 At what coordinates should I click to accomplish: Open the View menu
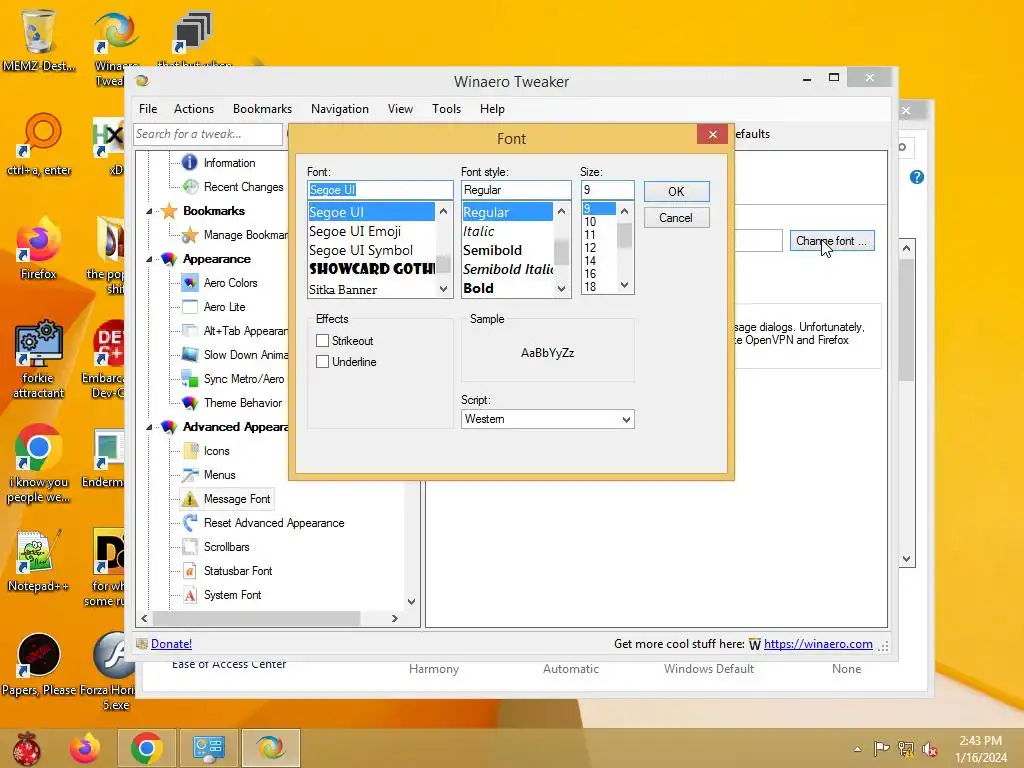point(400,109)
